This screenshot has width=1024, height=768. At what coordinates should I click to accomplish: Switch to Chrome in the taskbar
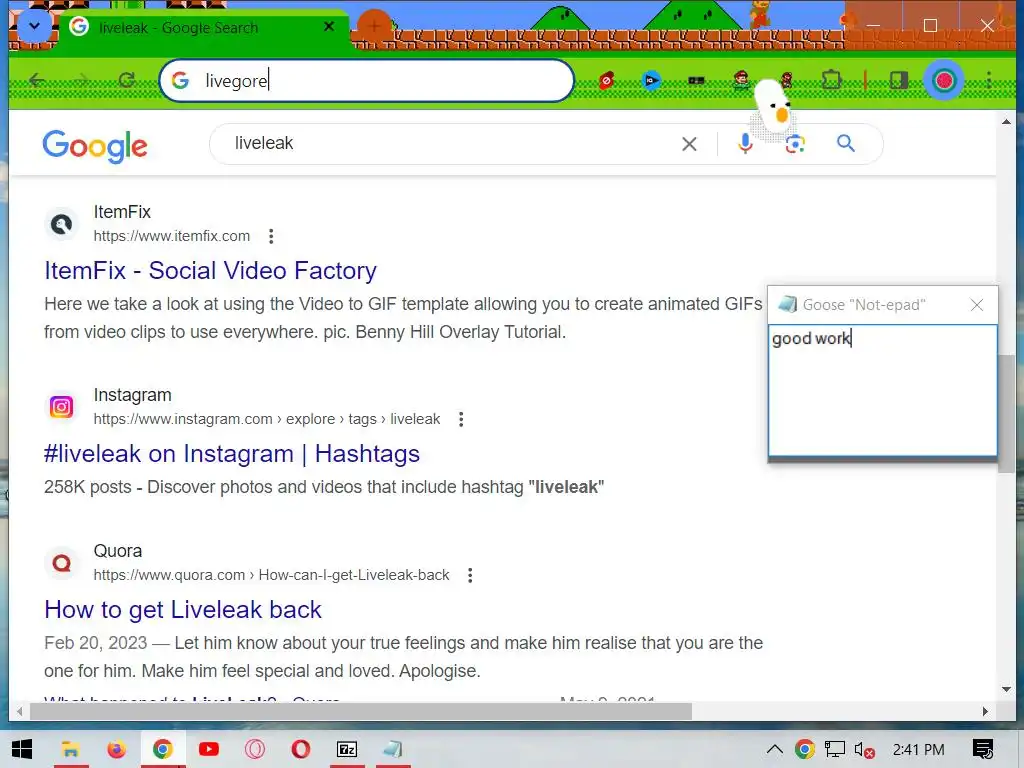(163, 749)
